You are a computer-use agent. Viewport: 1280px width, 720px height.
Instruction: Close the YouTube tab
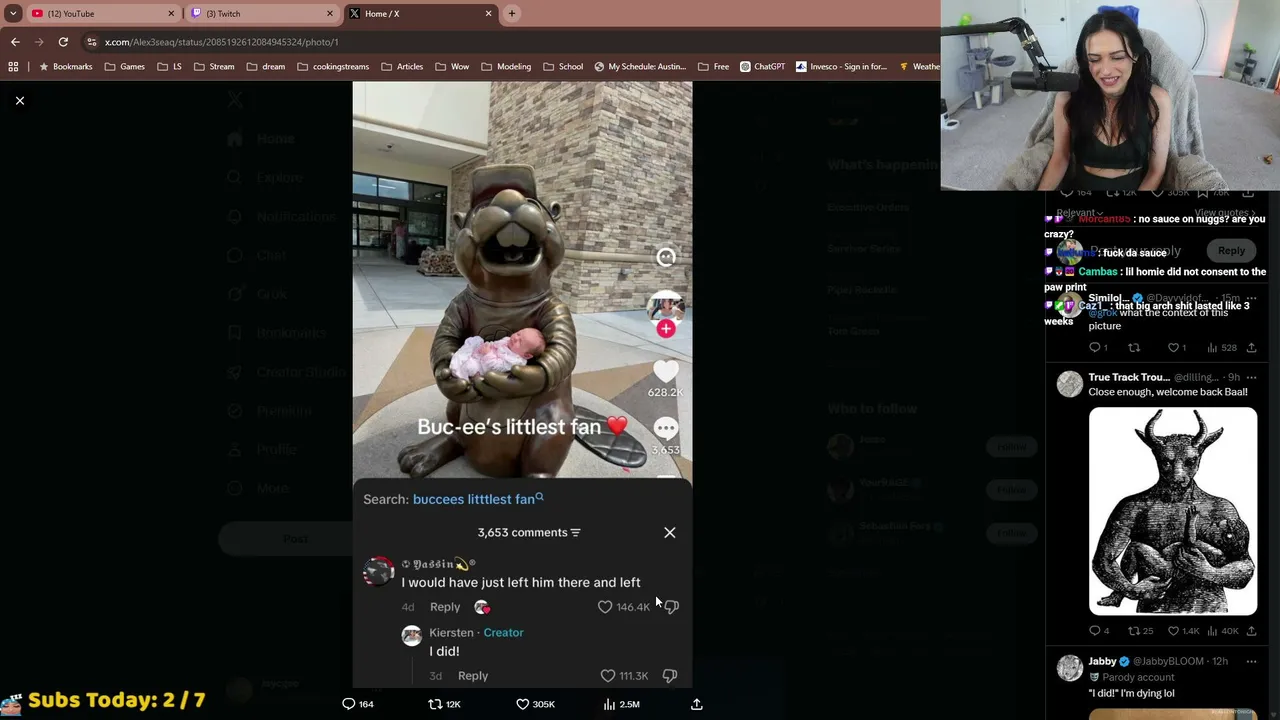(x=171, y=13)
